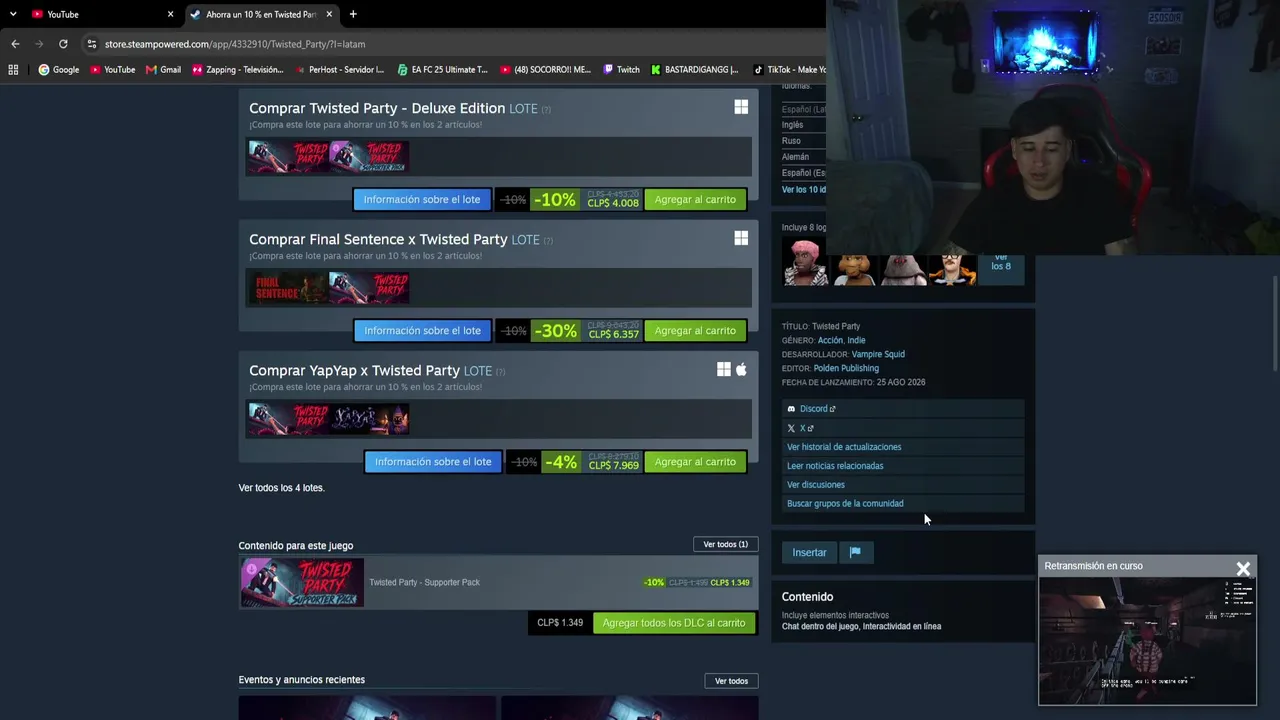Screen dimensions: 1280x720
Task: Open the Gmail bookmark
Action: [x=163, y=70]
